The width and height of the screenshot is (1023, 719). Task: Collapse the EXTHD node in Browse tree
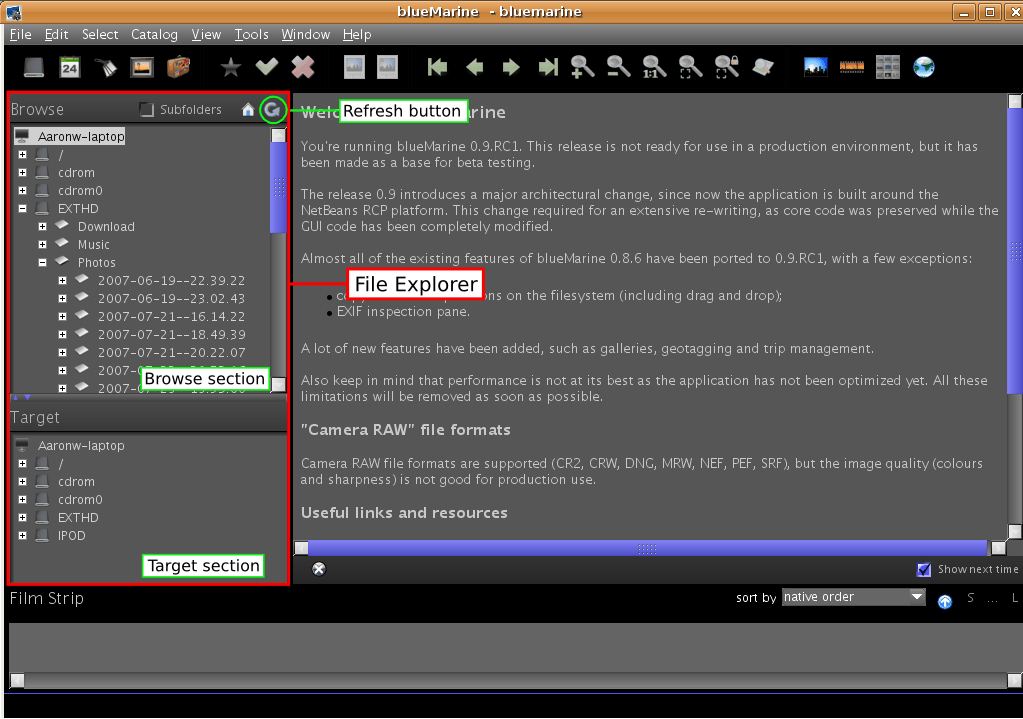coord(23,209)
